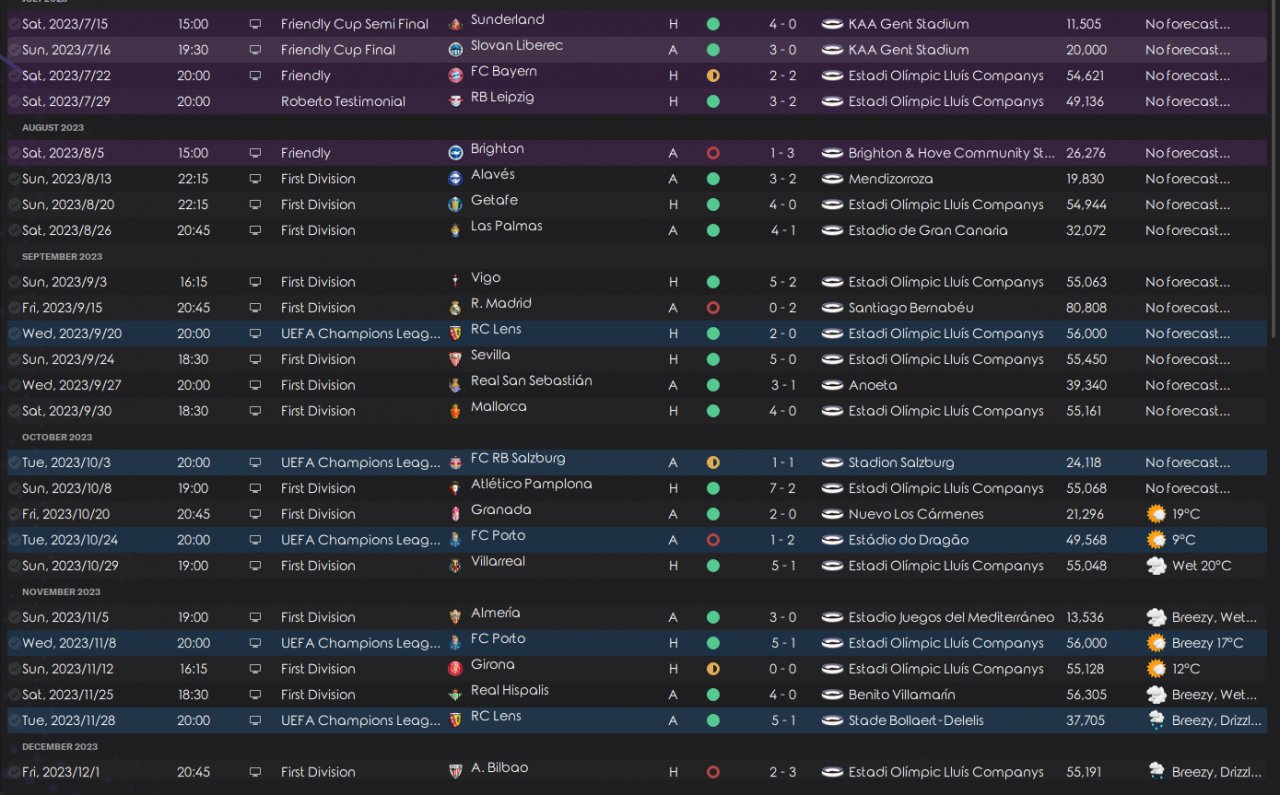Click sunny weather icon on Granada row

(x=1156, y=514)
